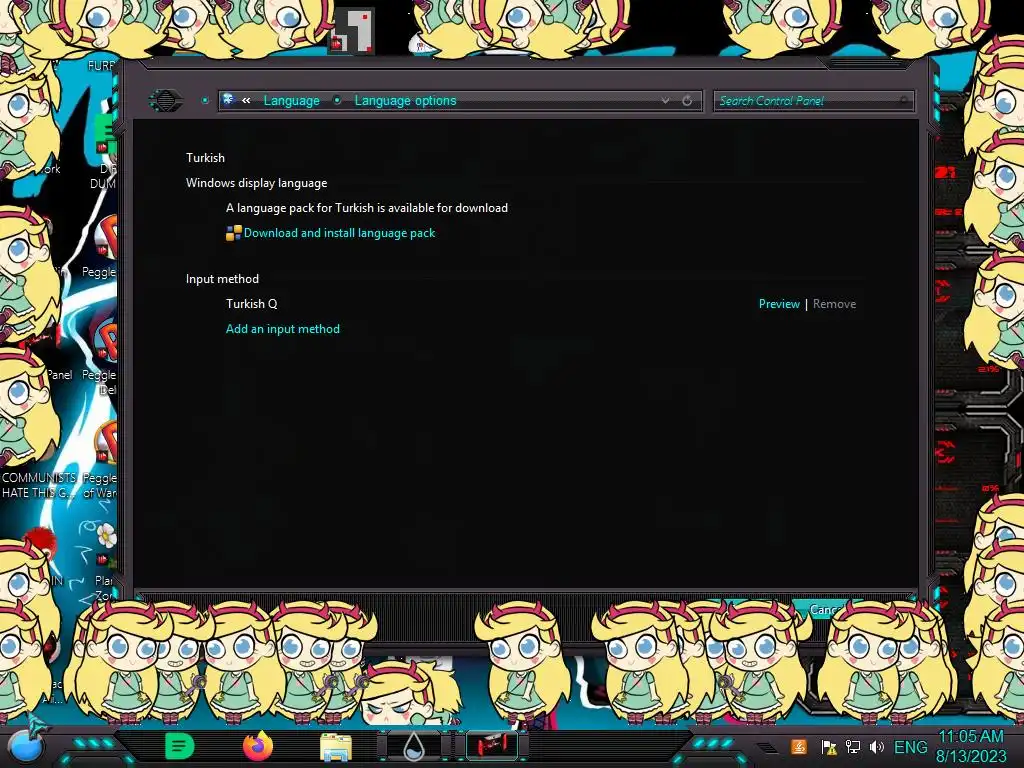This screenshot has height=768, width=1024.
Task: Click the Input method section label
Action: pyautogui.click(x=222, y=279)
